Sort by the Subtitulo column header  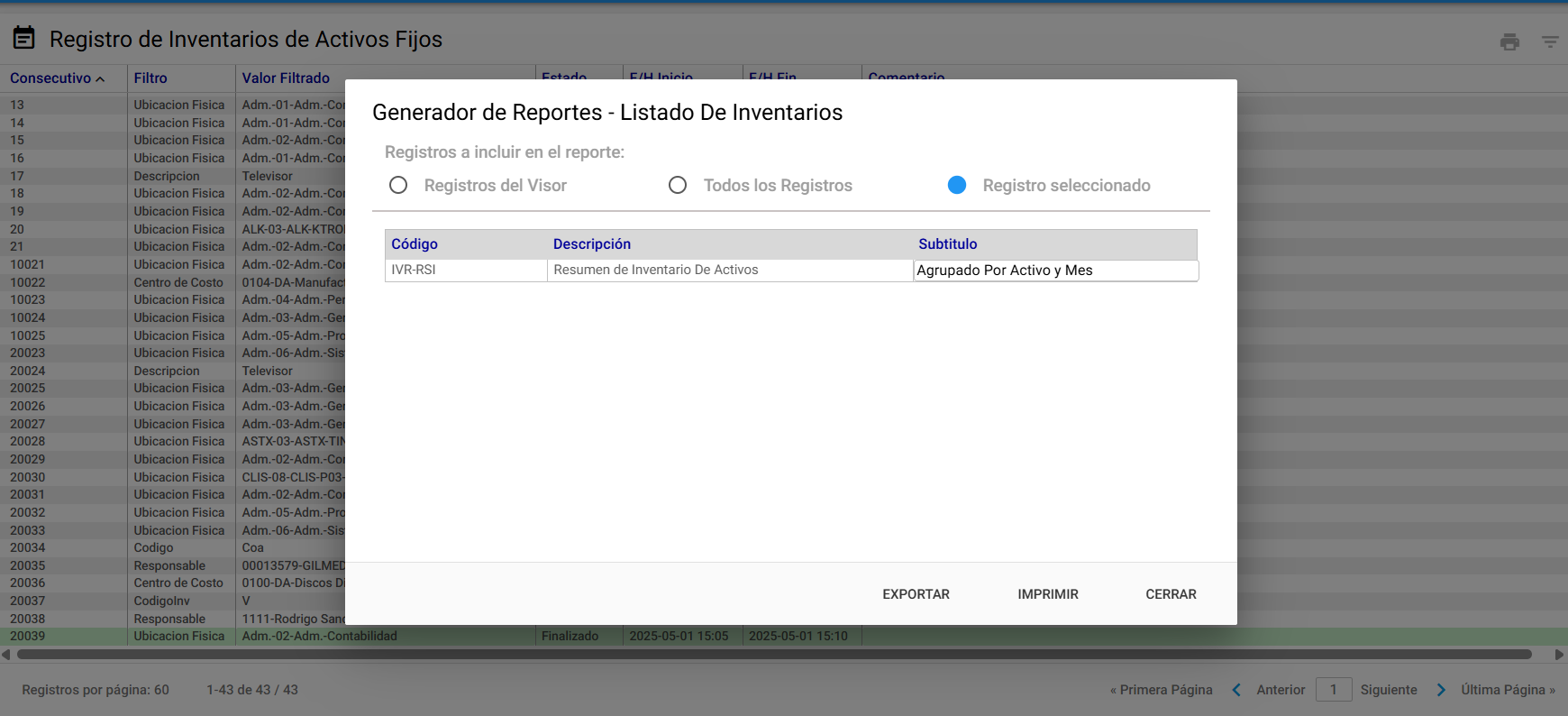[948, 244]
